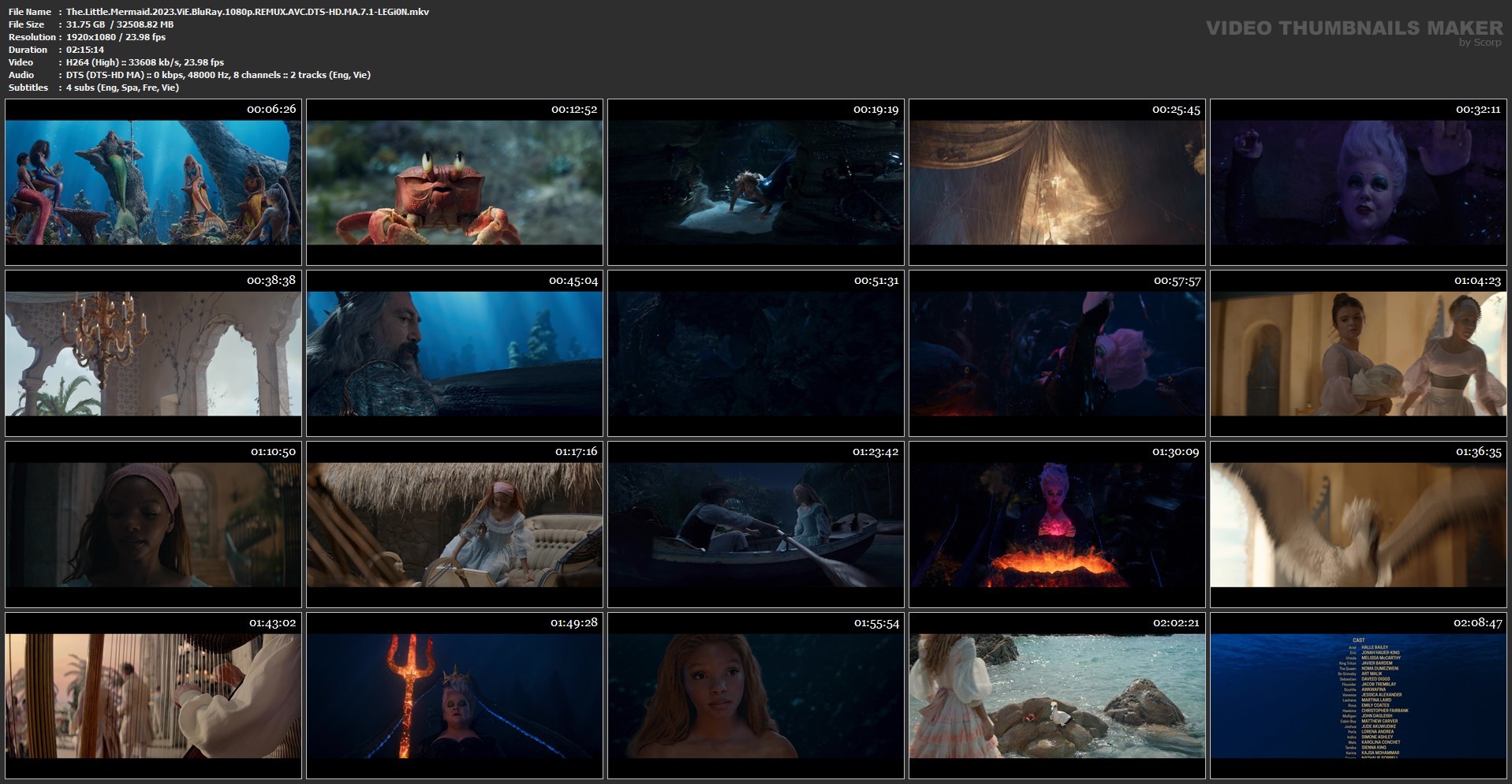
Task: Click the video codec line H264 (High)
Action: click(x=145, y=62)
